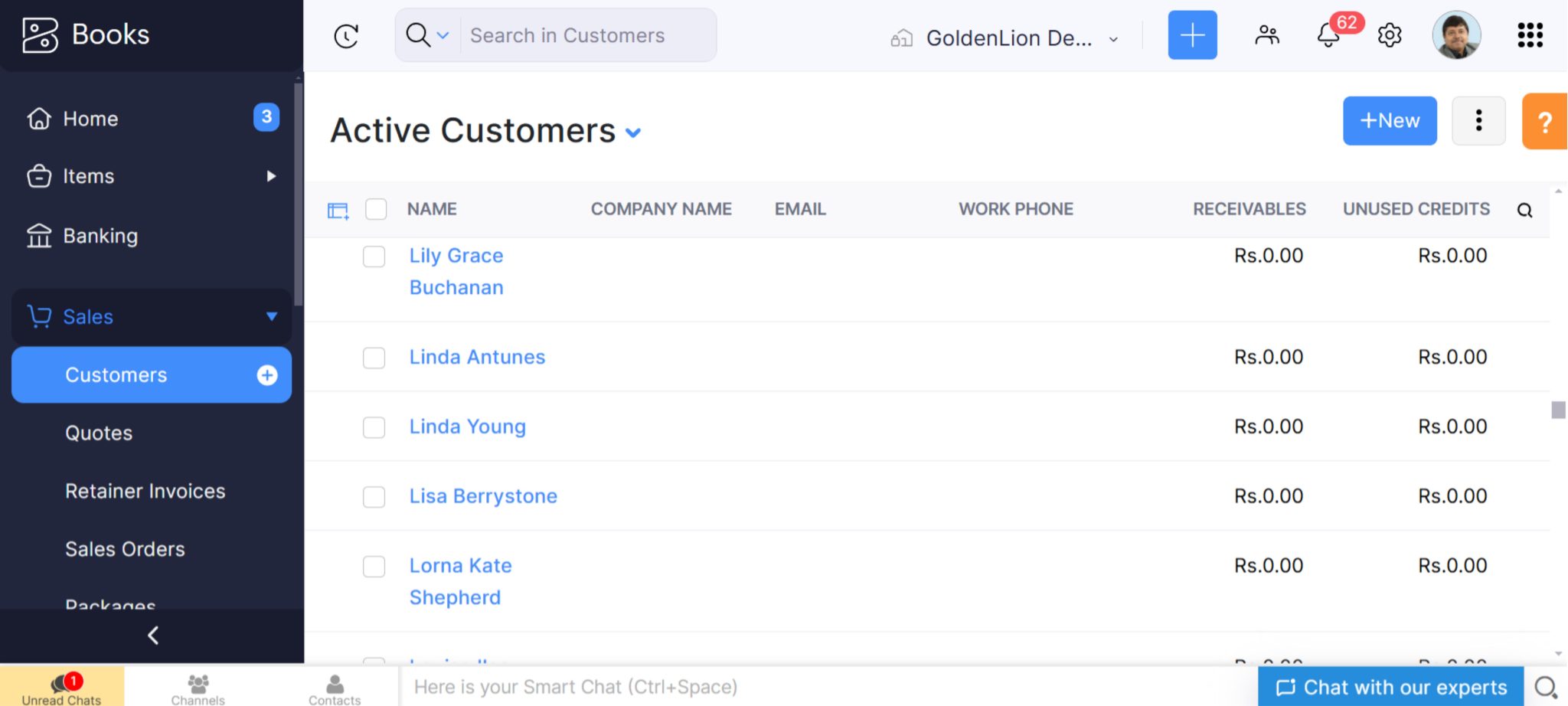Viewport: 1568px width, 706px height.
Task: Open the recent activity history icon
Action: 346,36
